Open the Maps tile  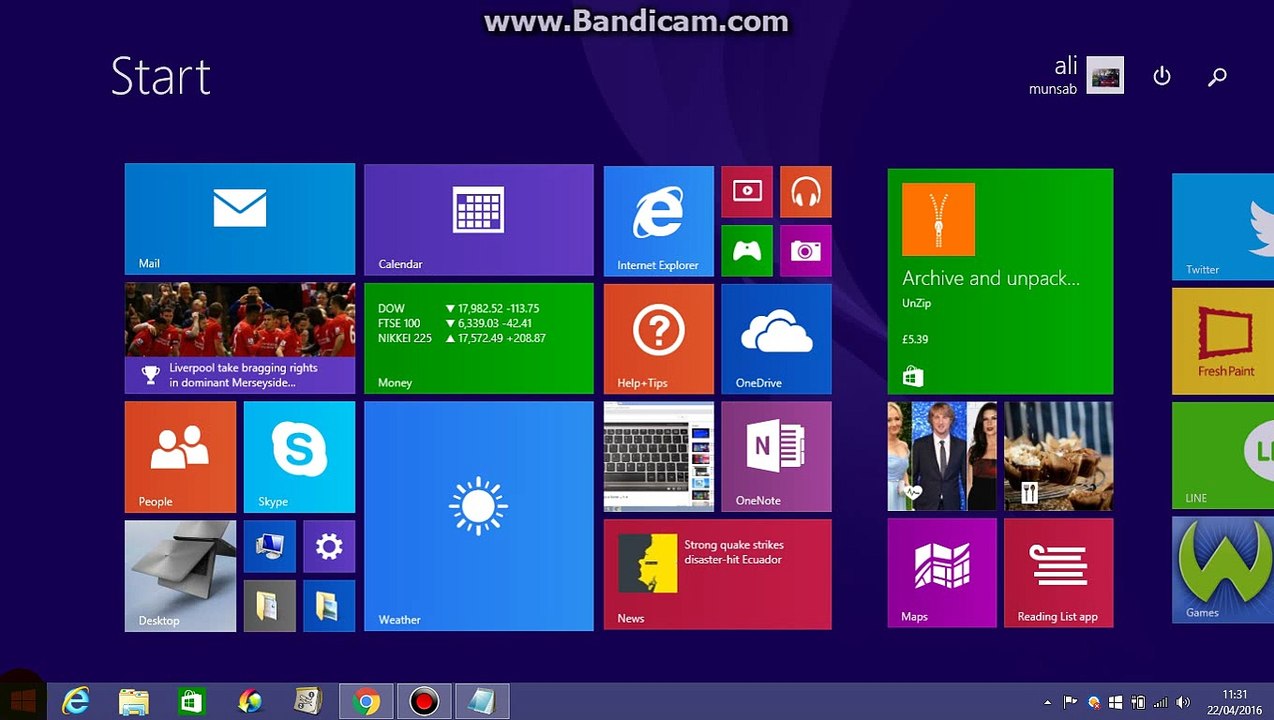(x=942, y=573)
